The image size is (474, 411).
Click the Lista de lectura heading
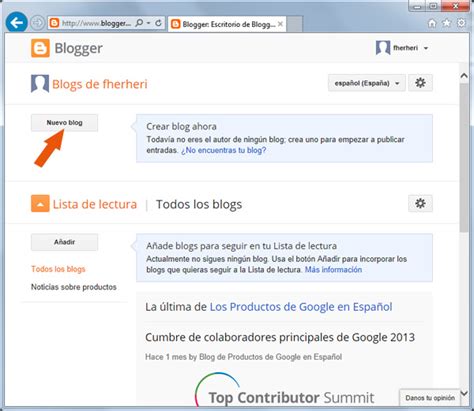coord(95,204)
